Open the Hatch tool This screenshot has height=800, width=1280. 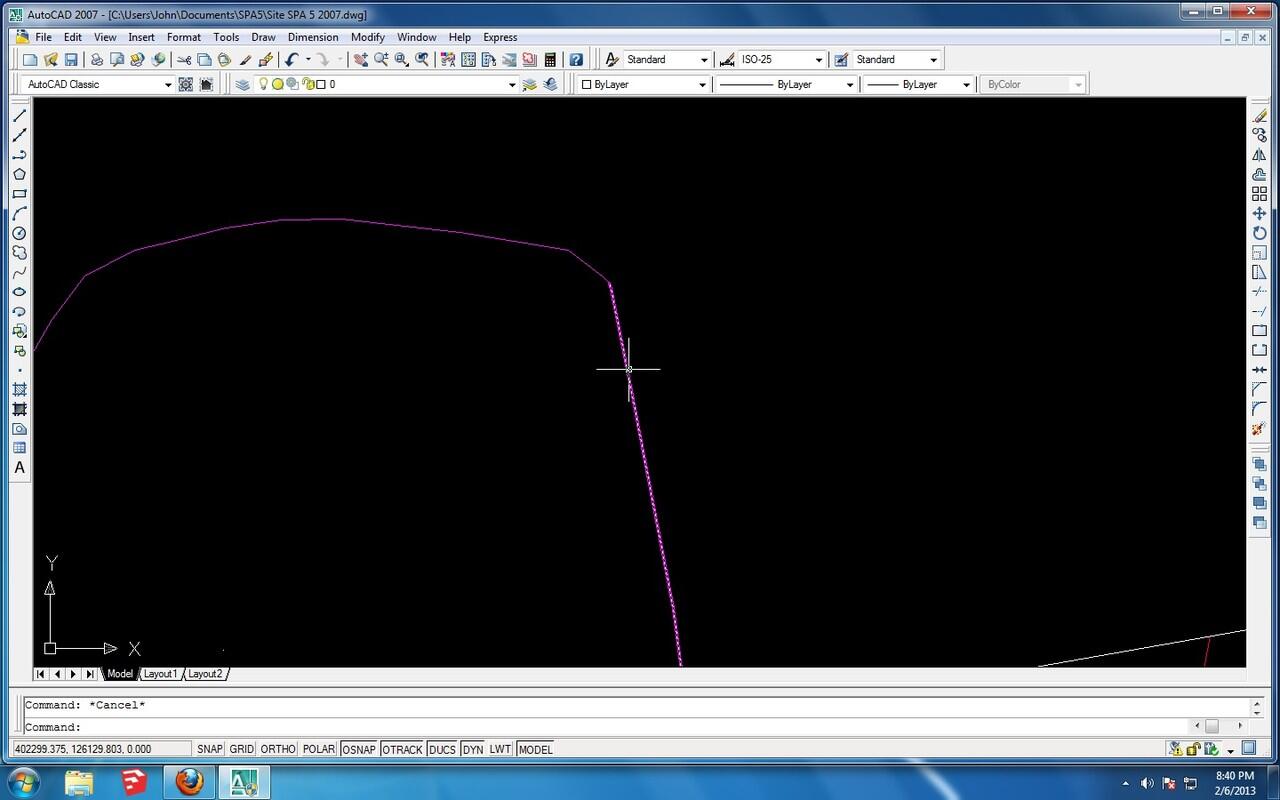(19, 389)
